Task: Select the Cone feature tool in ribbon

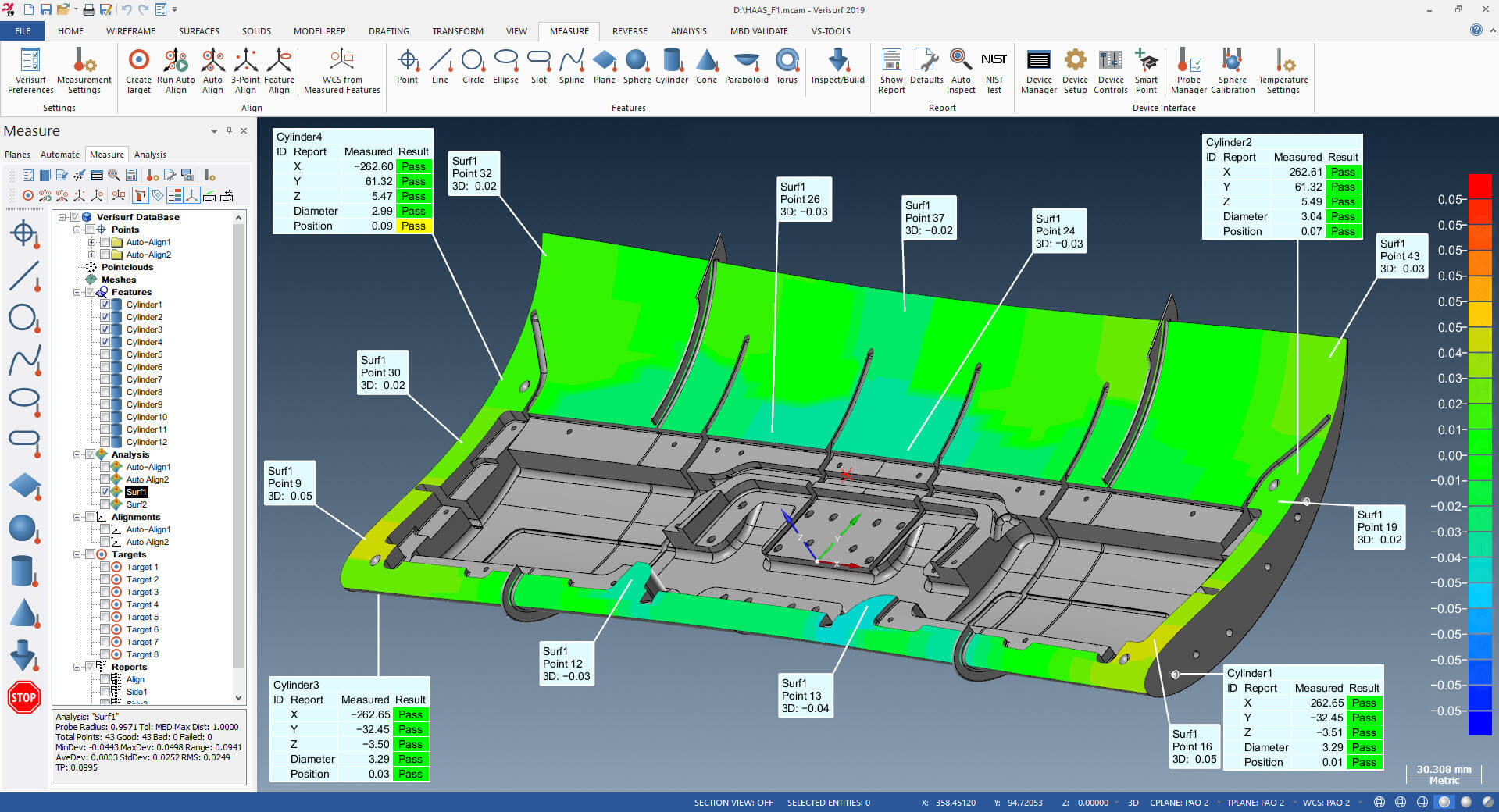Action: (706, 66)
